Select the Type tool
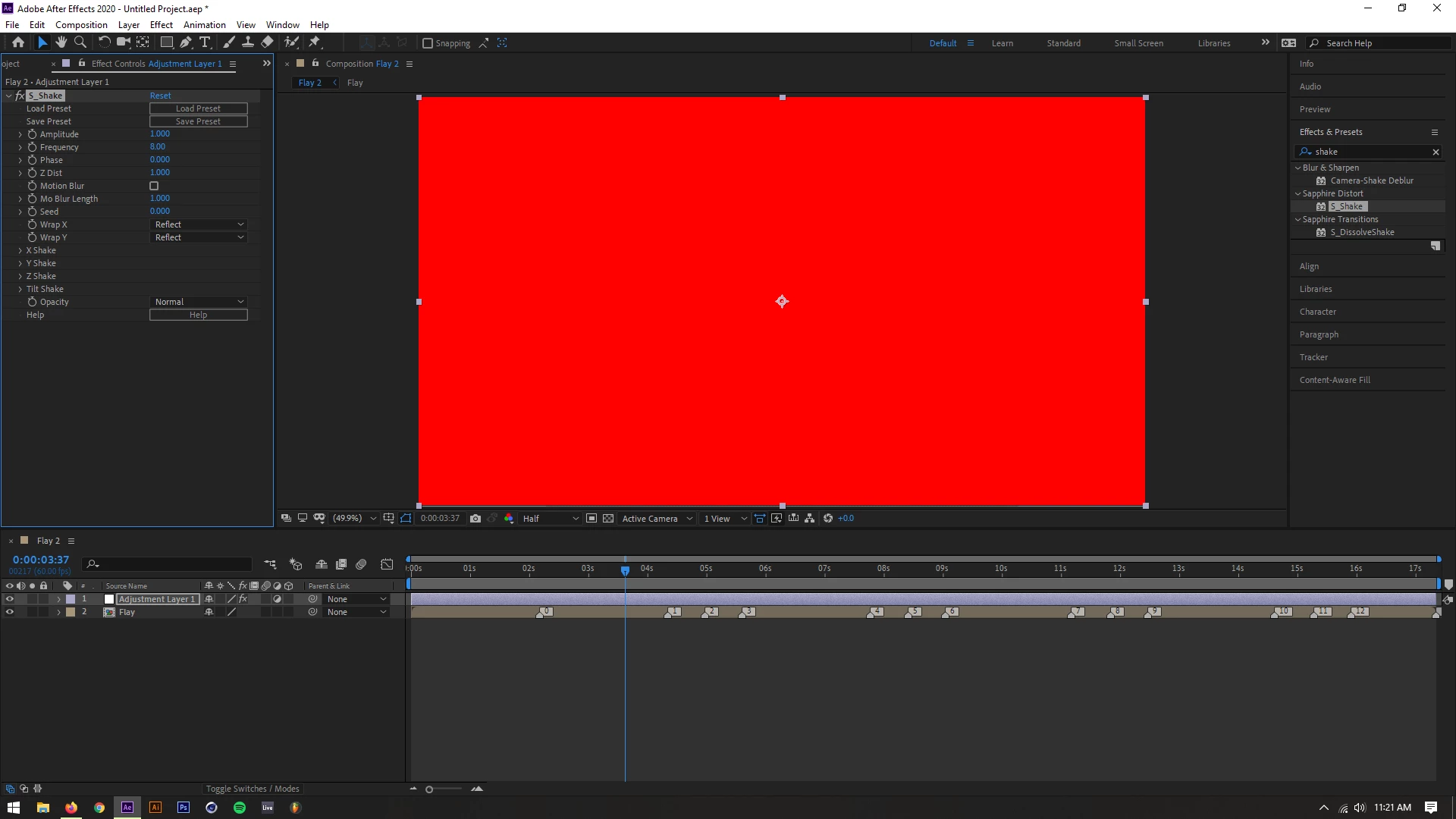The image size is (1456, 819). (x=205, y=42)
